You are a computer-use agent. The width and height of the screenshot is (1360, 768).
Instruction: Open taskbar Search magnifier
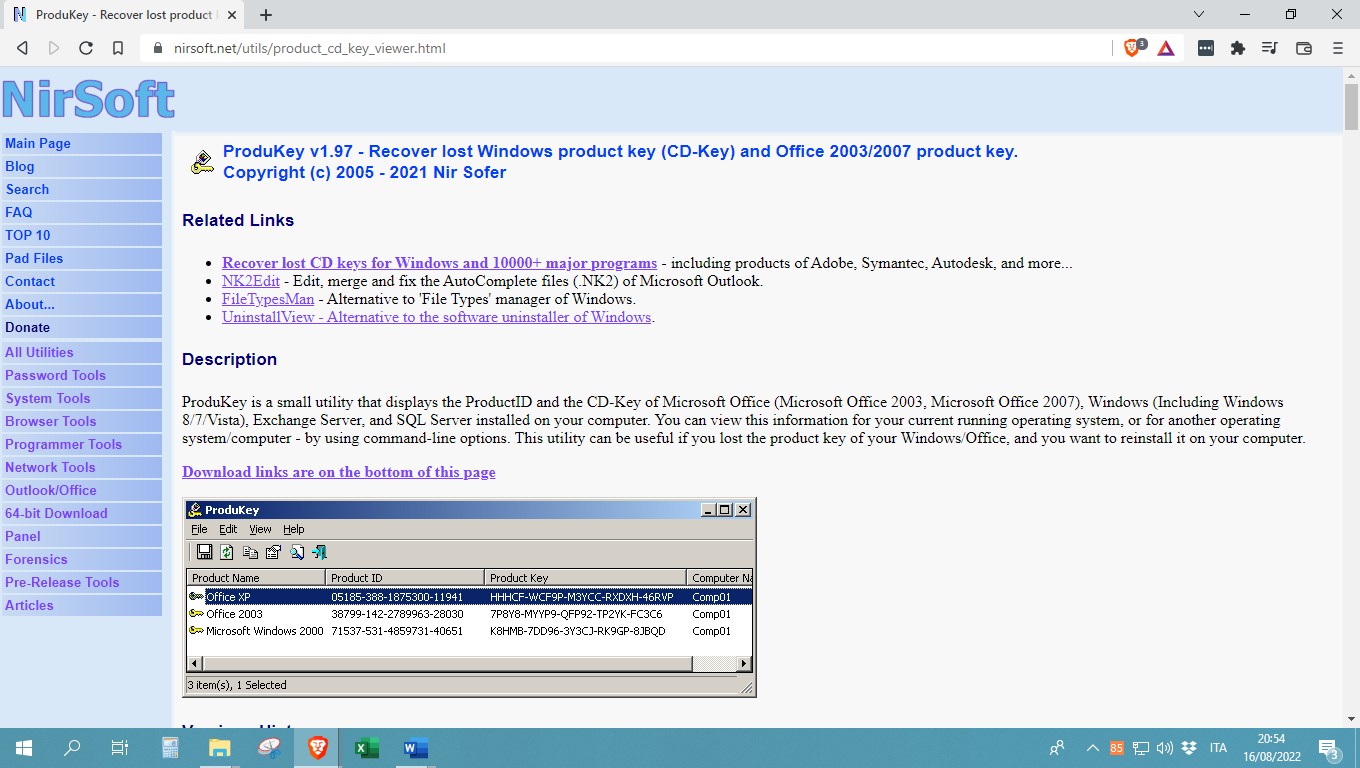[72, 748]
